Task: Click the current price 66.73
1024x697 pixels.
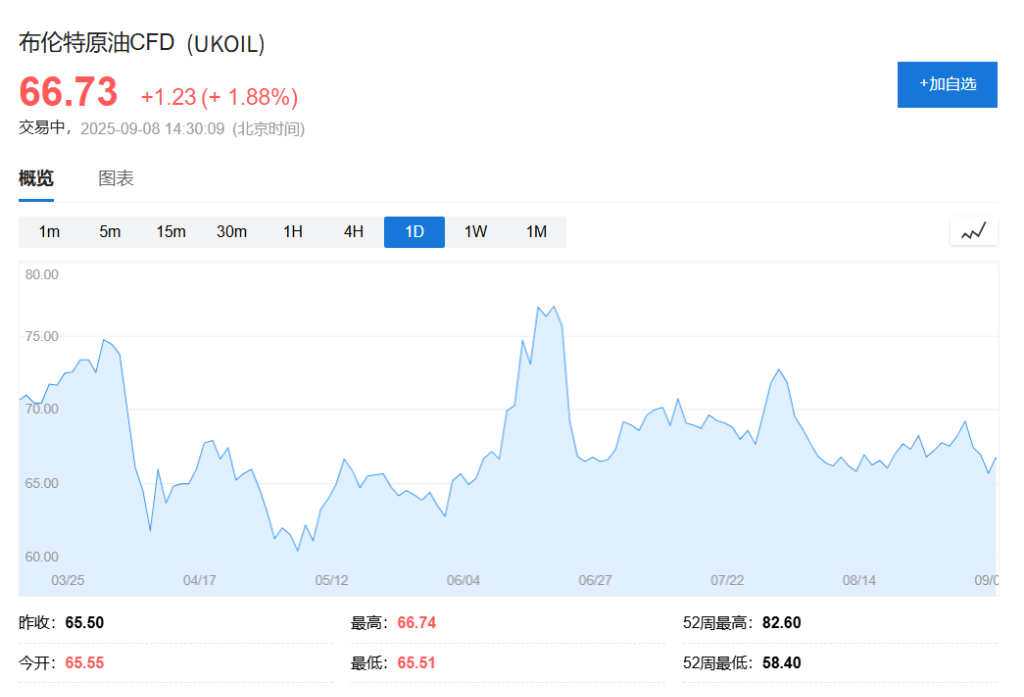Action: click(x=69, y=93)
